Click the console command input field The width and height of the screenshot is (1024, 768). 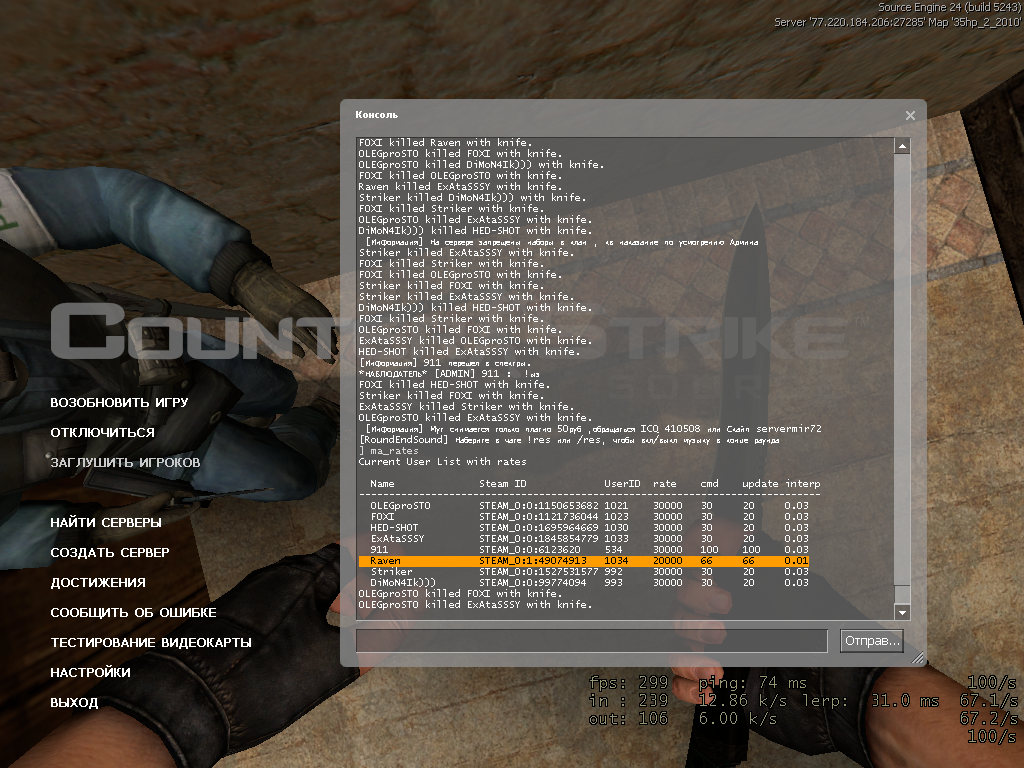click(x=592, y=641)
